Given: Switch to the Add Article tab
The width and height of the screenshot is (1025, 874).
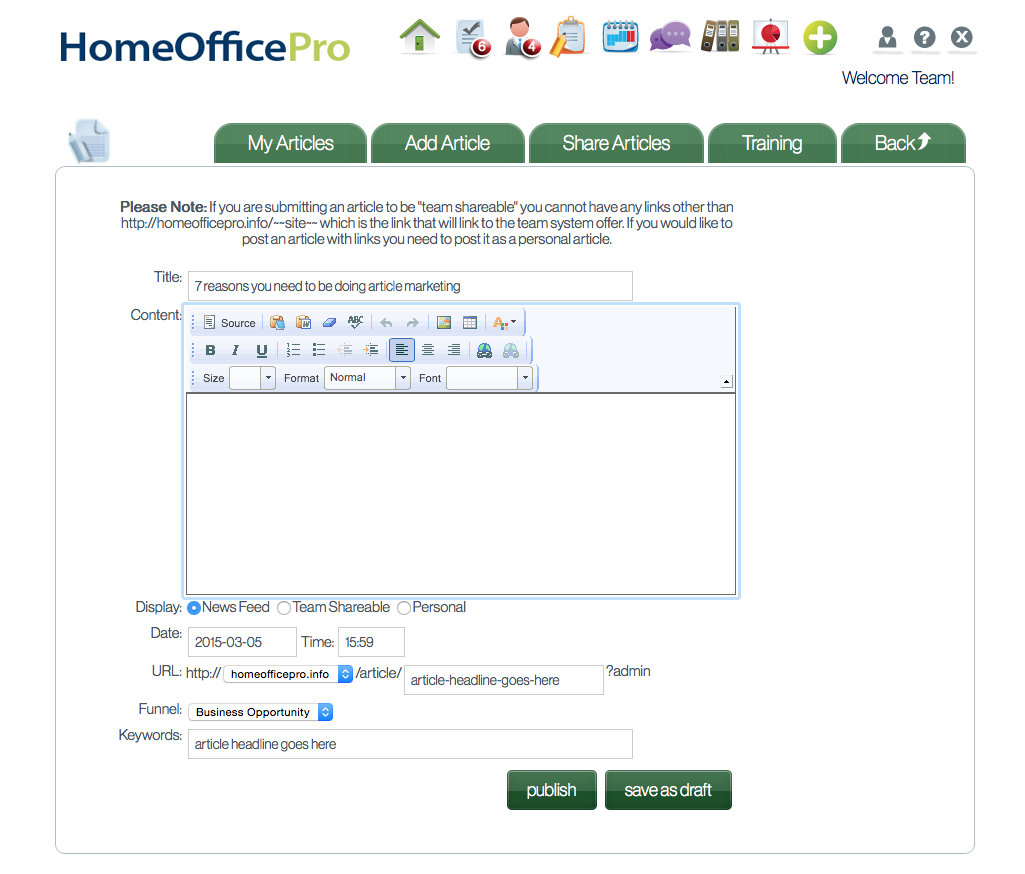Looking at the screenshot, I should (447, 143).
